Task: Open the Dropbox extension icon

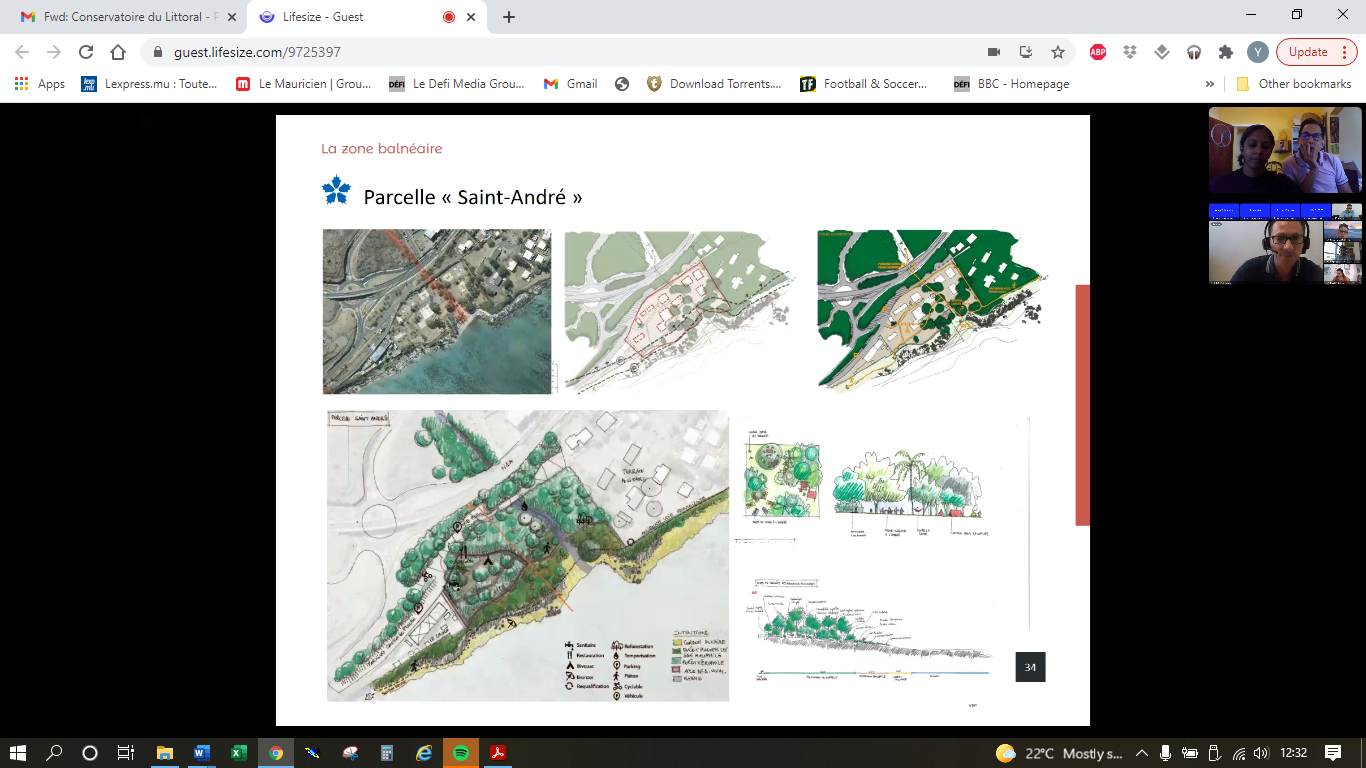Action: [1130, 52]
